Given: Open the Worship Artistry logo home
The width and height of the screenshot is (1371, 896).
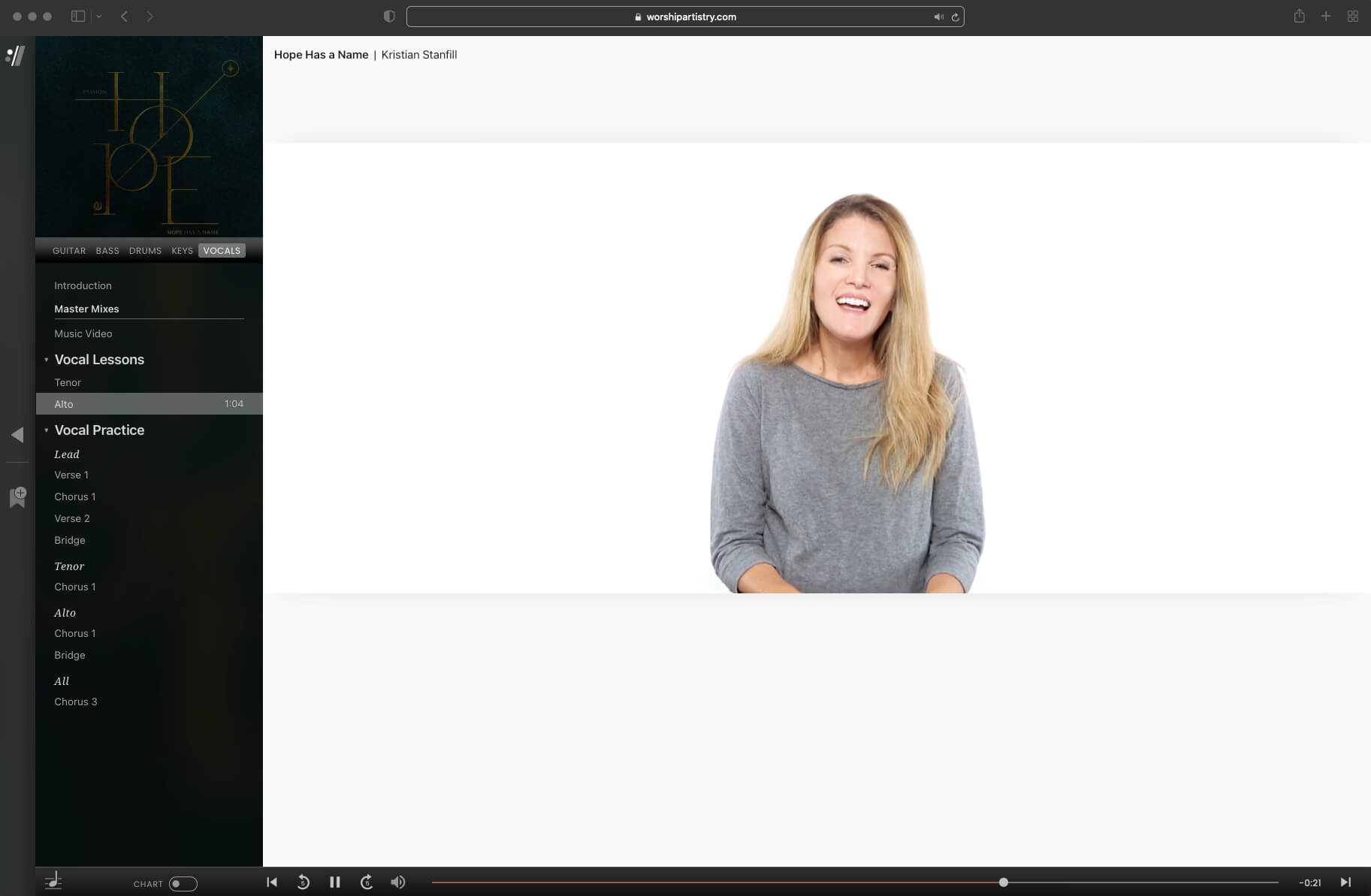Looking at the screenshot, I should 16,56.
